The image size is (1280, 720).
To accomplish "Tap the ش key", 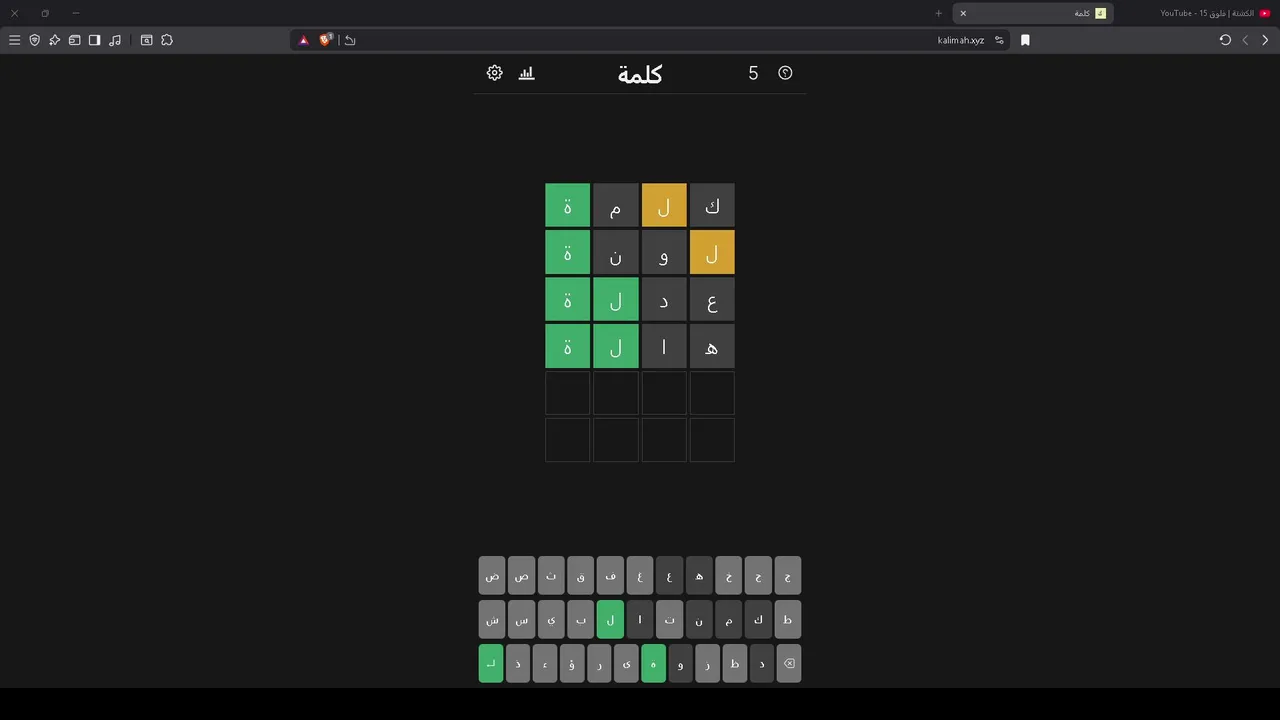I will pyautogui.click(x=492, y=619).
